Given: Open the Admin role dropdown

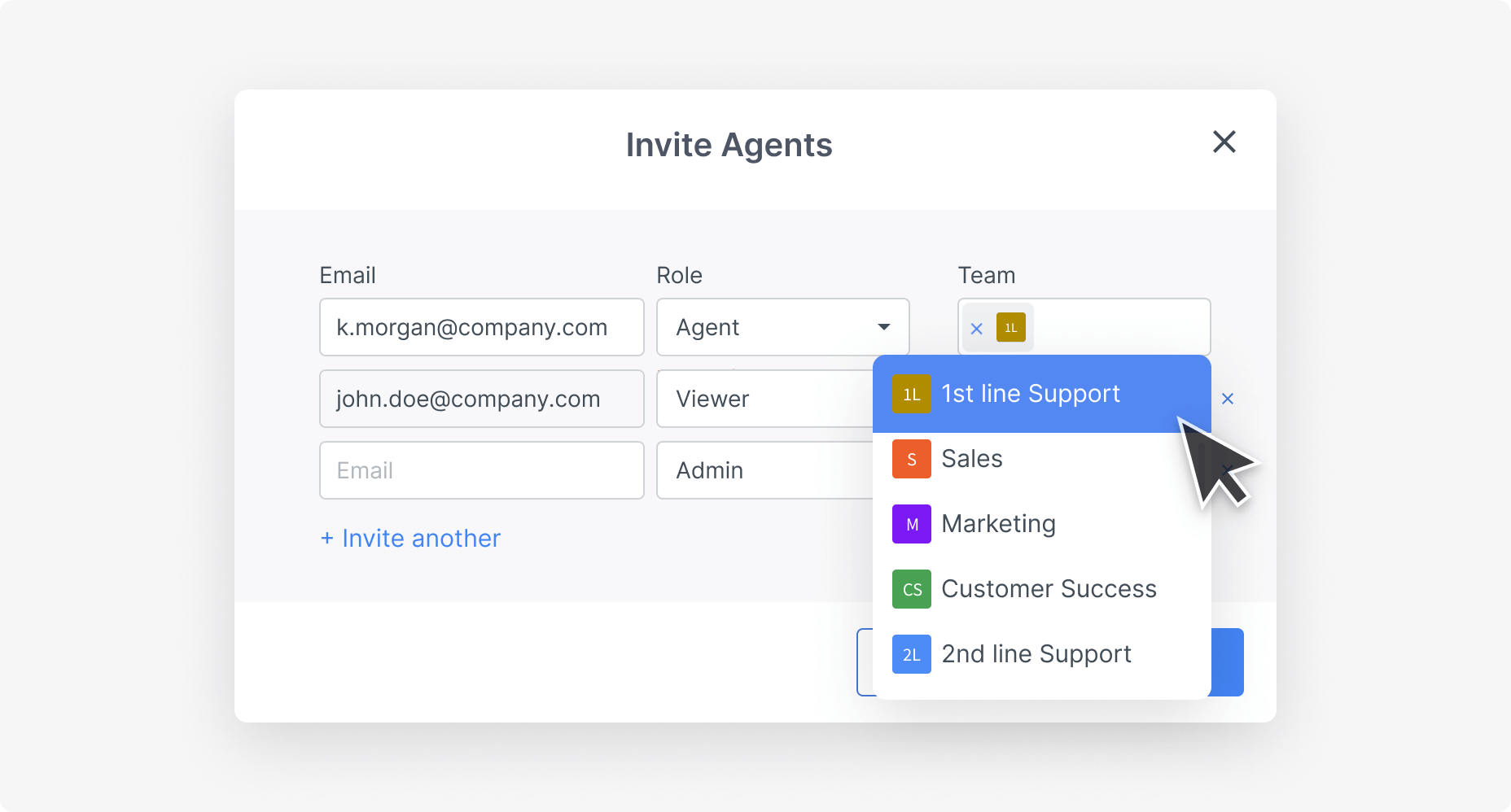Looking at the screenshot, I should tap(733, 470).
